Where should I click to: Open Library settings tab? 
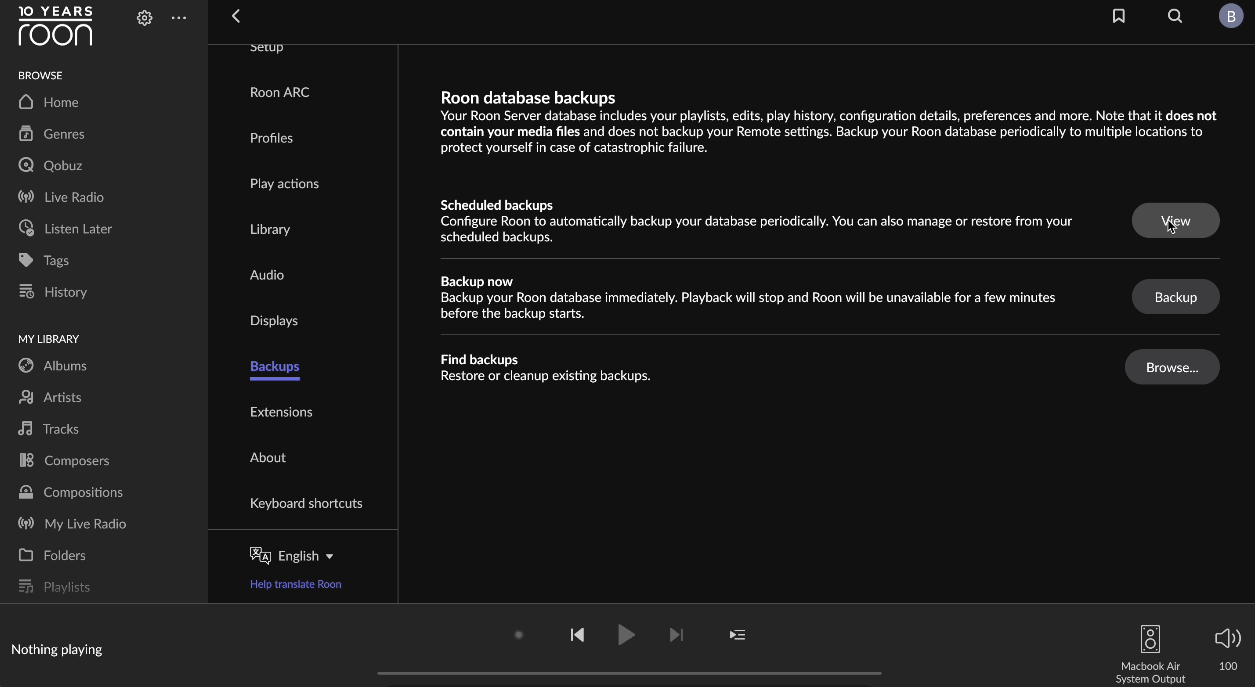click(270, 229)
